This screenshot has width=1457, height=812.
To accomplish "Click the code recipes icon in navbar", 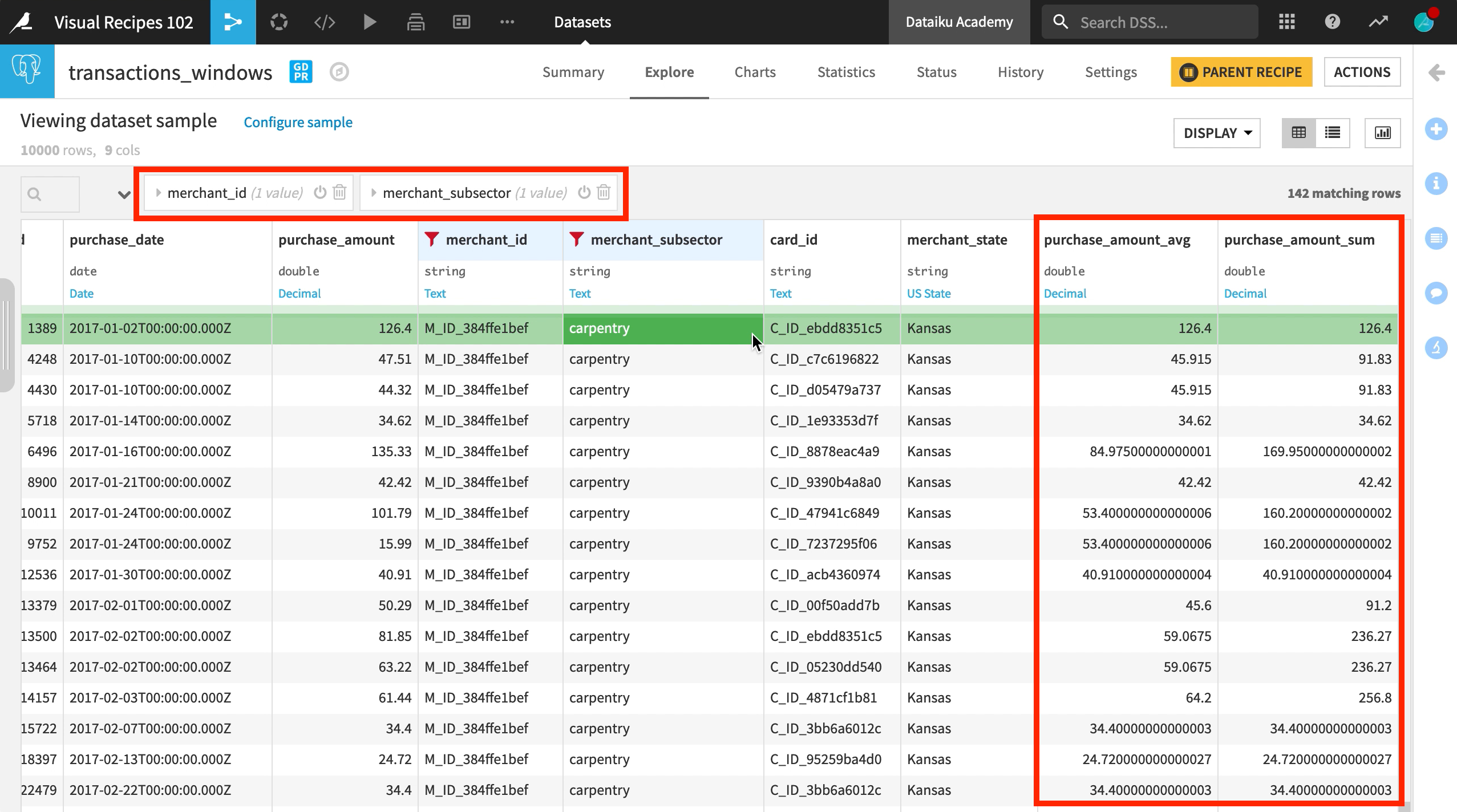I will point(324,22).
